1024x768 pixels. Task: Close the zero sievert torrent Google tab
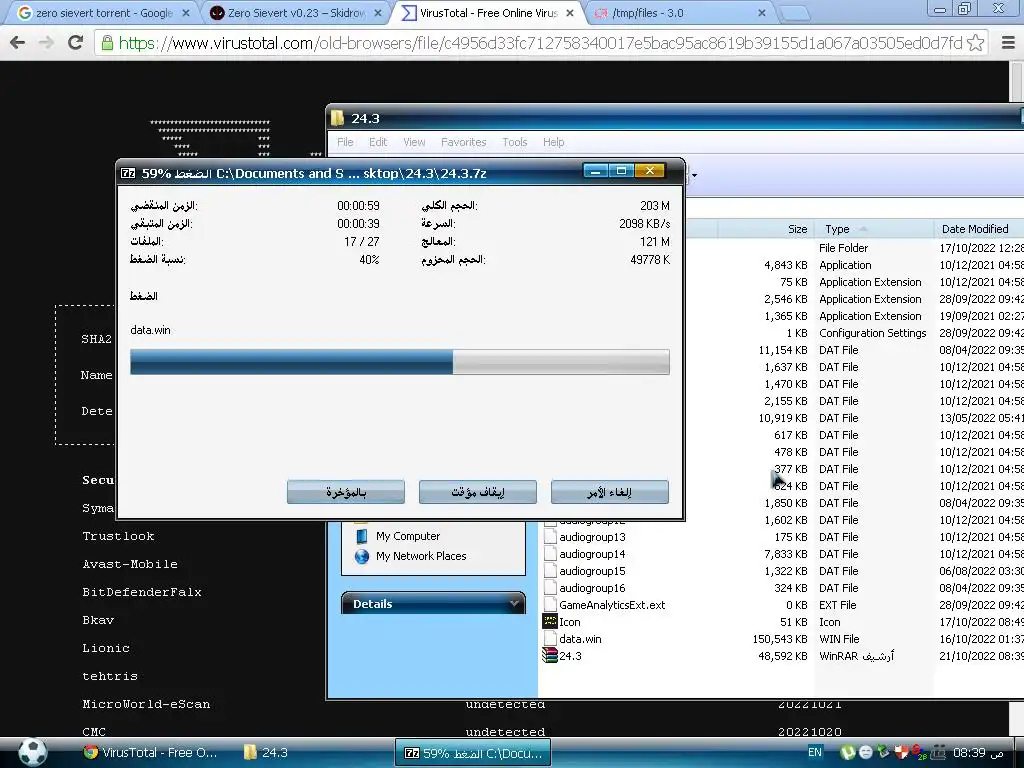[x=186, y=13]
